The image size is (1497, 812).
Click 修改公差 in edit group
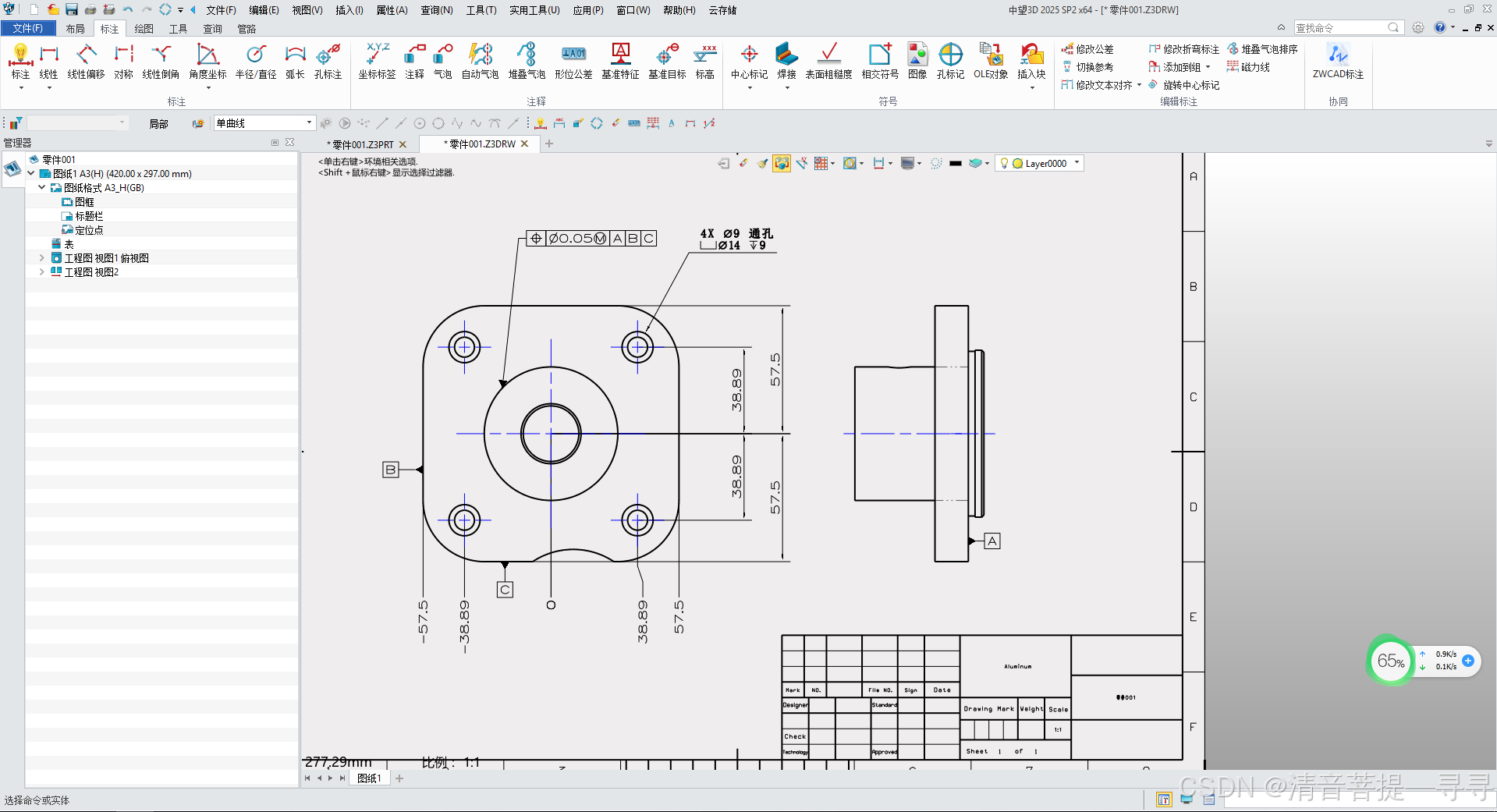tap(1087, 49)
